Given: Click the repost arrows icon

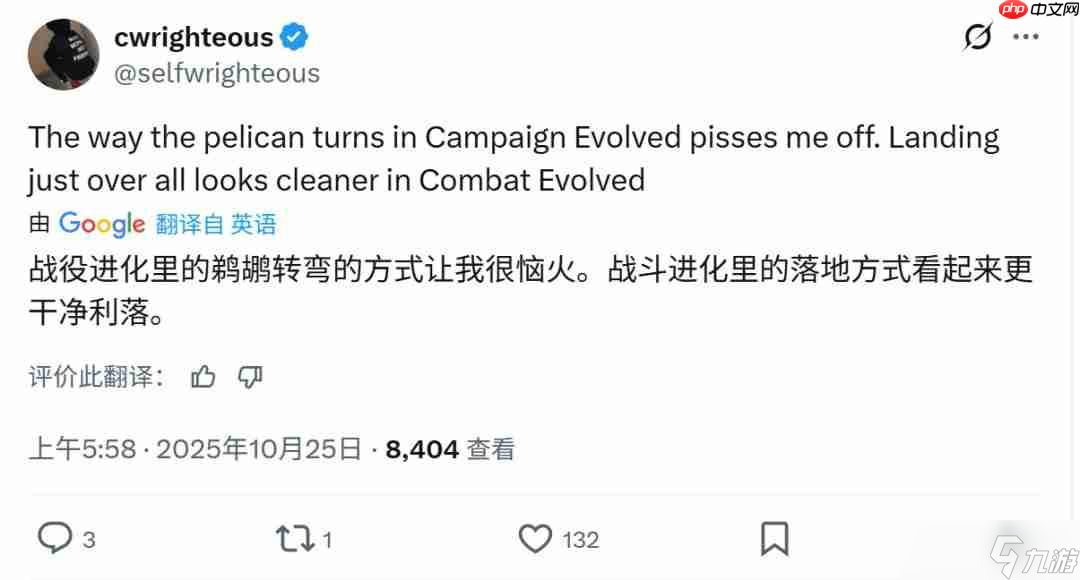Looking at the screenshot, I should pos(295,539).
